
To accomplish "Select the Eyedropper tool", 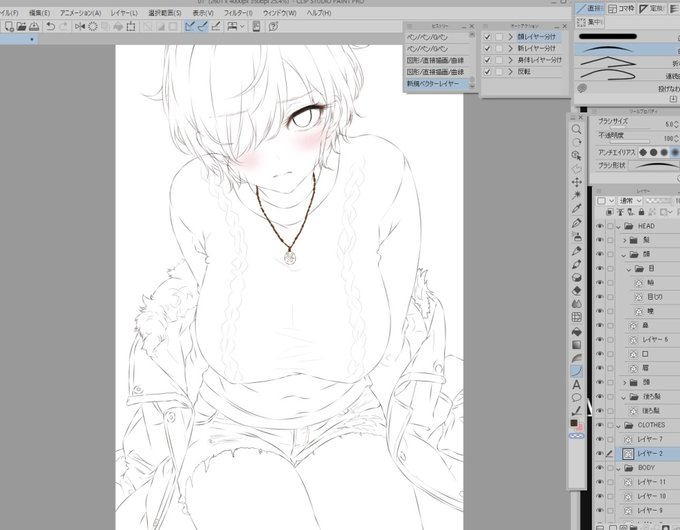I will (x=576, y=209).
